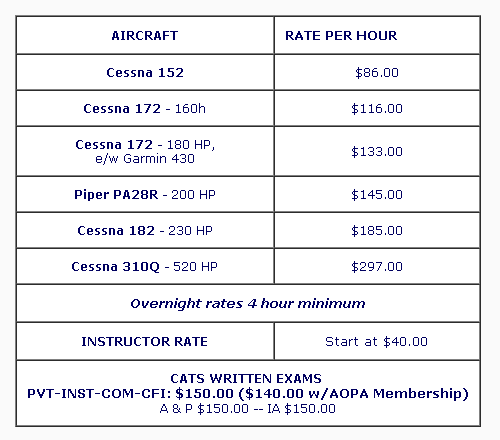Viewport: 500px width, 440px height.
Task: Click the $185.00 rate value
Action: pyautogui.click(x=377, y=230)
